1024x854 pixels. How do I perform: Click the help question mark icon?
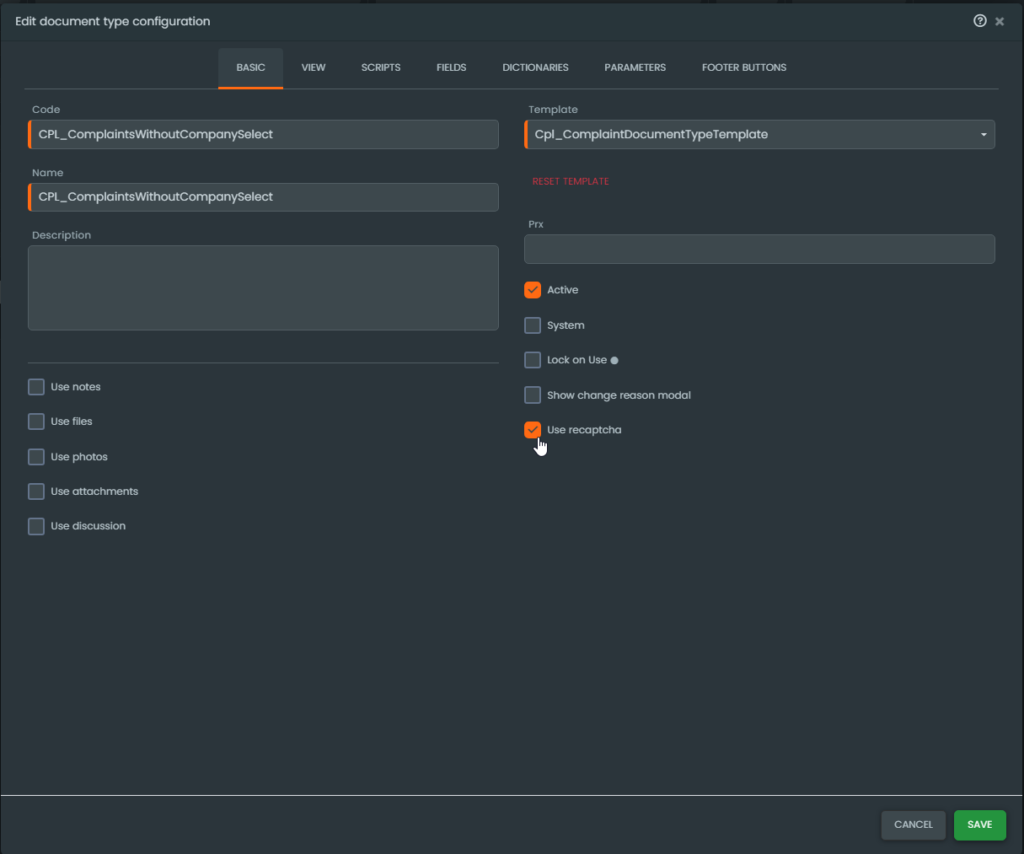point(980,21)
